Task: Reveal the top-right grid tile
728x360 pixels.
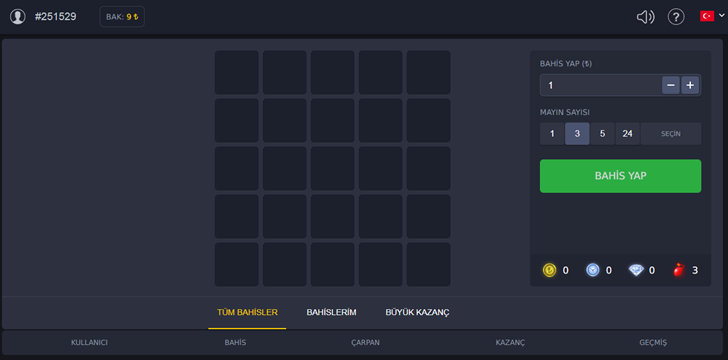Action: [429, 72]
